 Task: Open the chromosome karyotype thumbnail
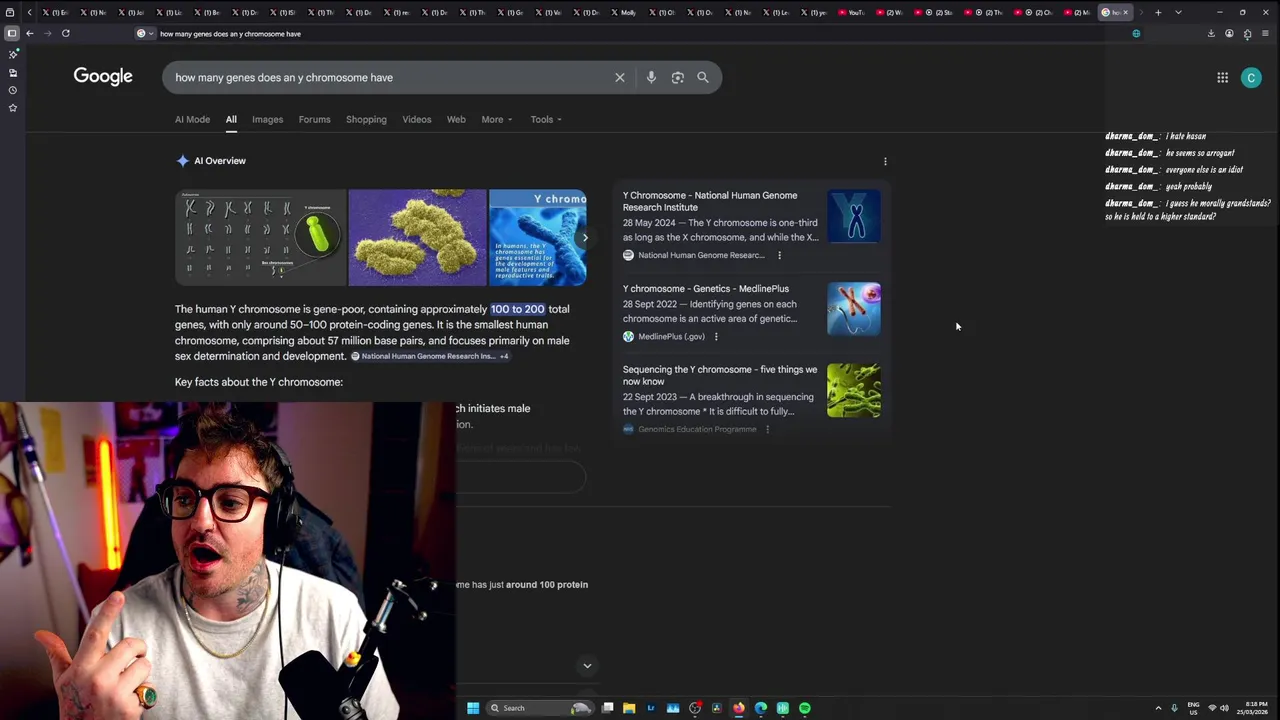coord(260,238)
